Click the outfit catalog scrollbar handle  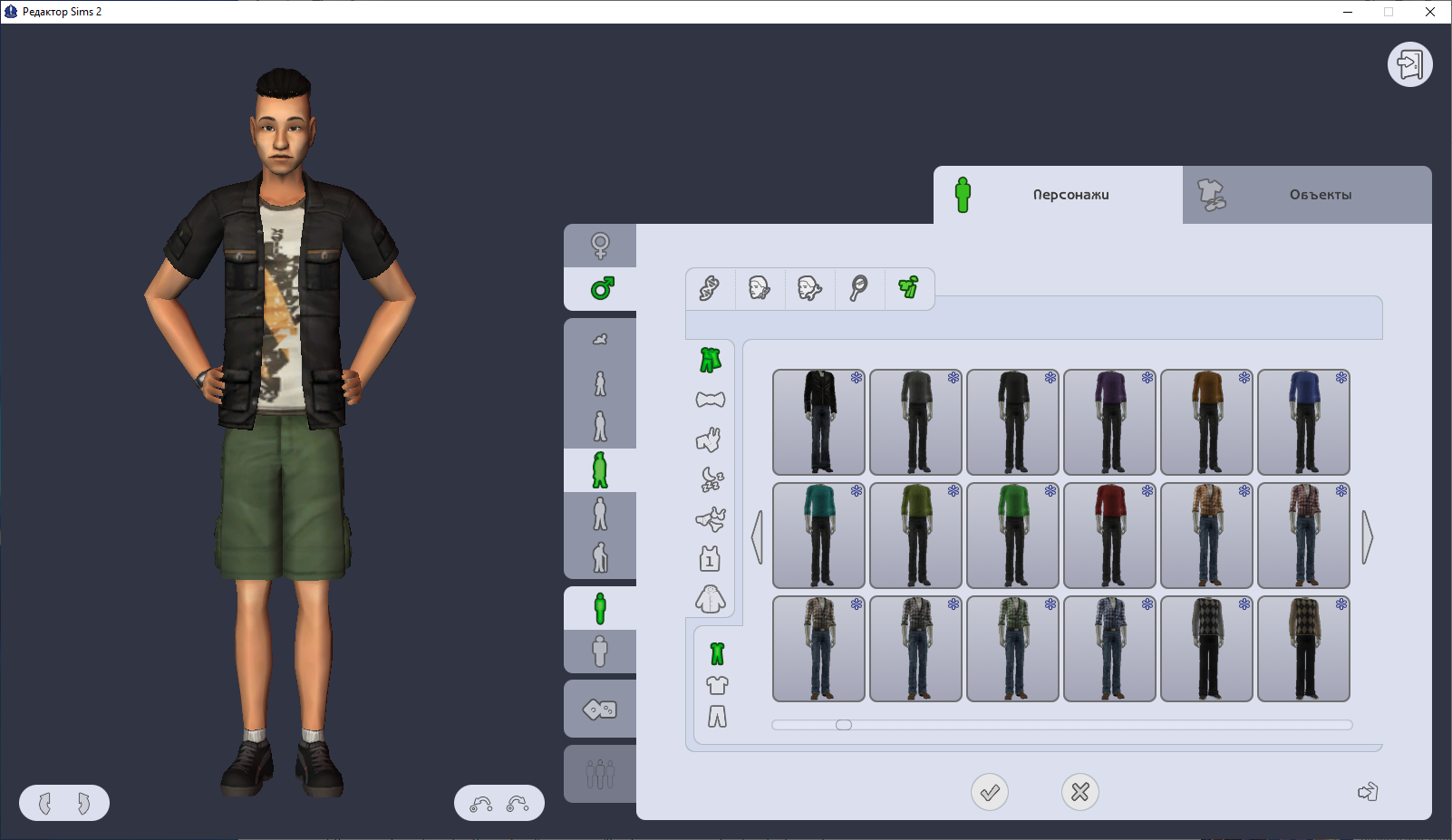(844, 725)
